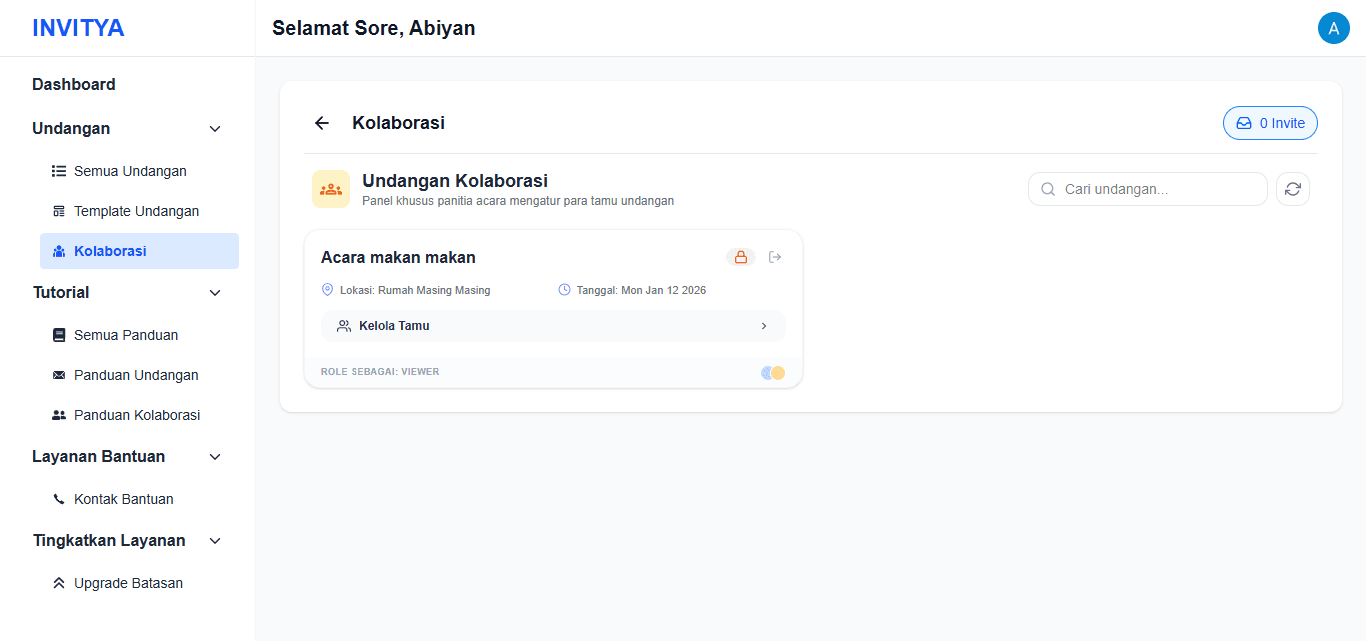Click the back arrow next to Kolaborasi heading
The width and height of the screenshot is (1366, 641).
tap(321, 122)
